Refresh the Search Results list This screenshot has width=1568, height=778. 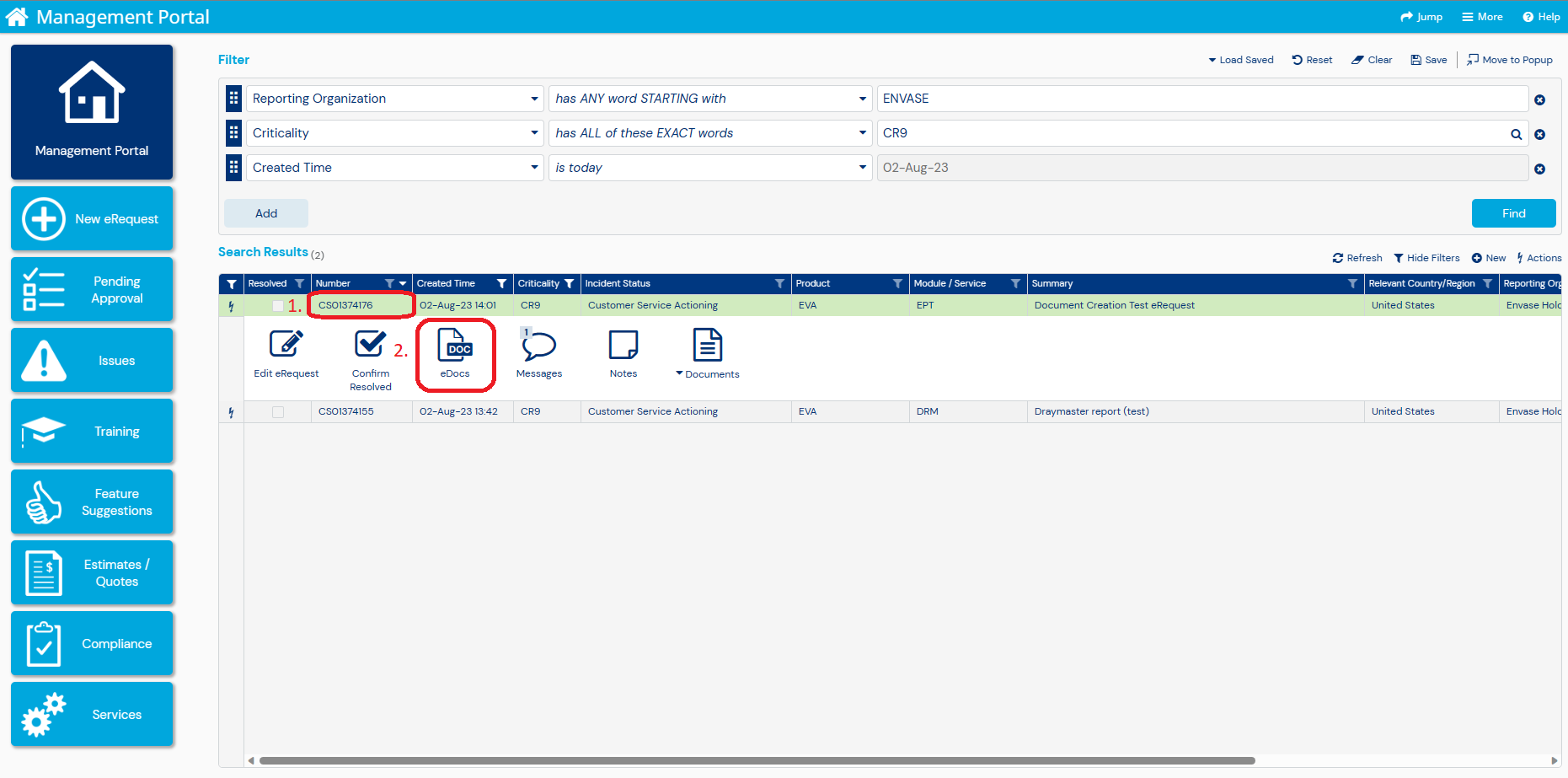click(1357, 258)
